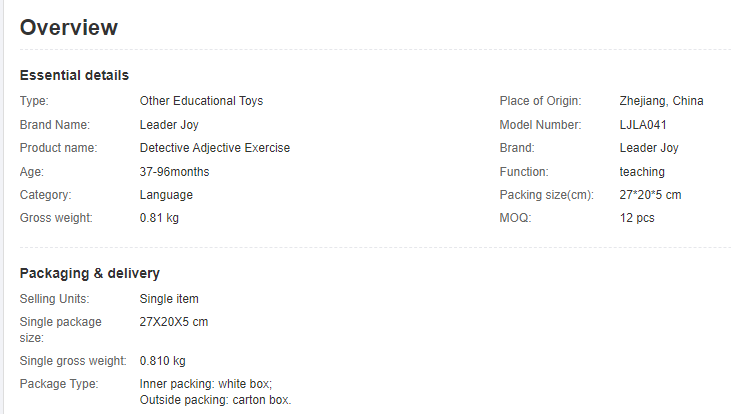Click the Single item selling units value
The height and width of the screenshot is (414, 731).
point(169,299)
